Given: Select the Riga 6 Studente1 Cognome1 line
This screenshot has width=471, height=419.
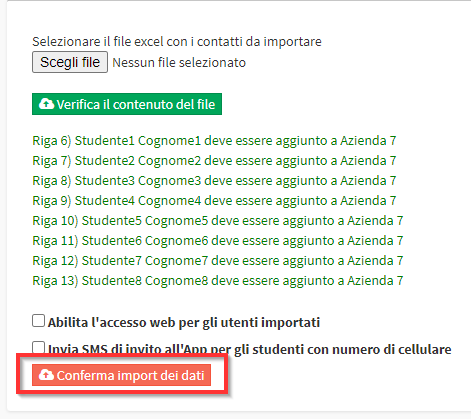Looking at the screenshot, I should 214,141.
